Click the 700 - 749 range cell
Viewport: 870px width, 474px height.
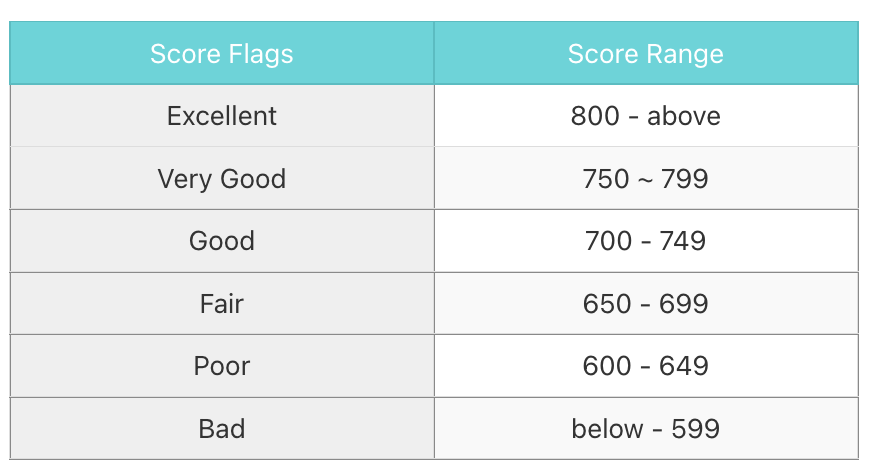[646, 241]
